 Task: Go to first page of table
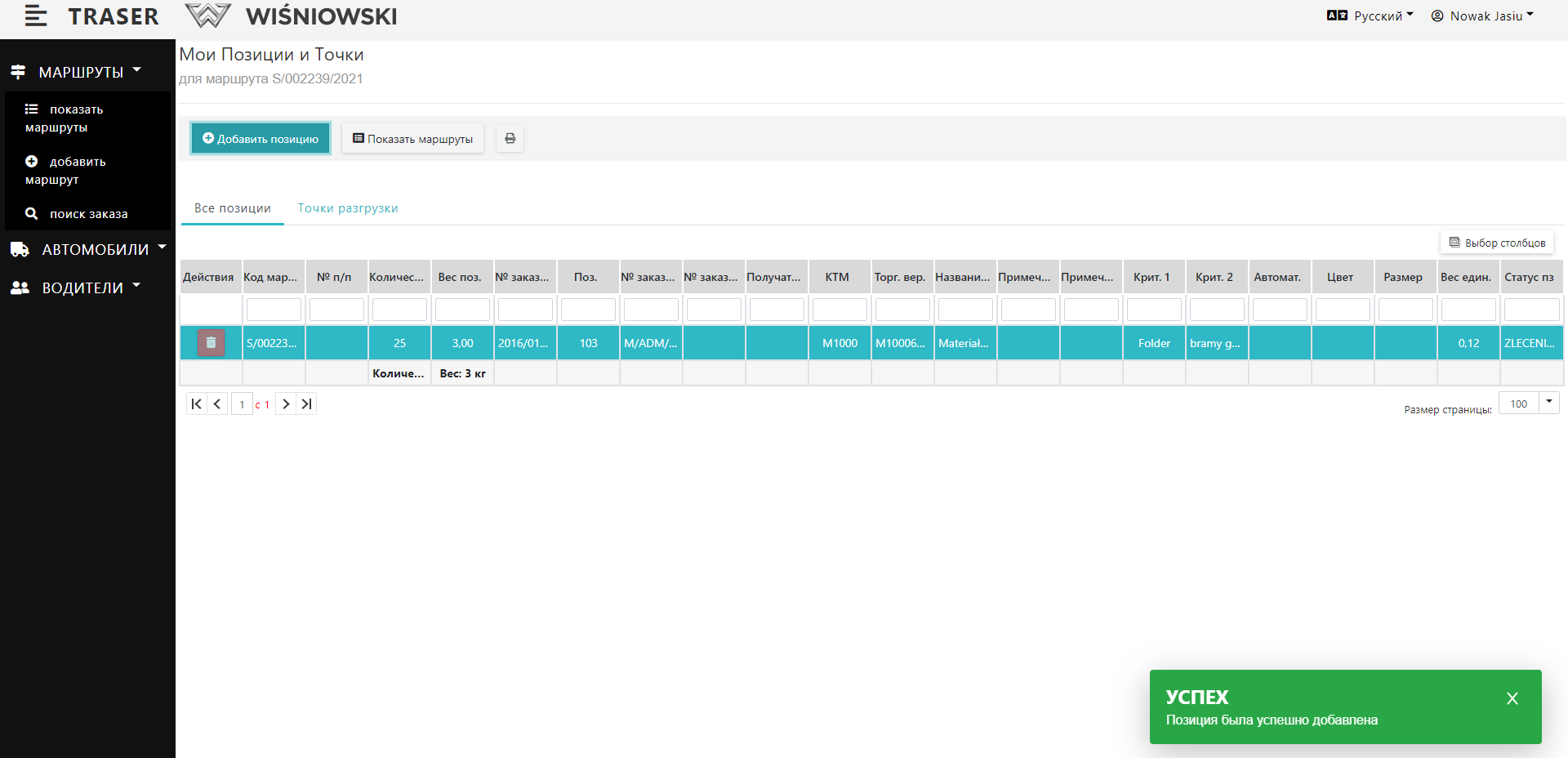[196, 404]
